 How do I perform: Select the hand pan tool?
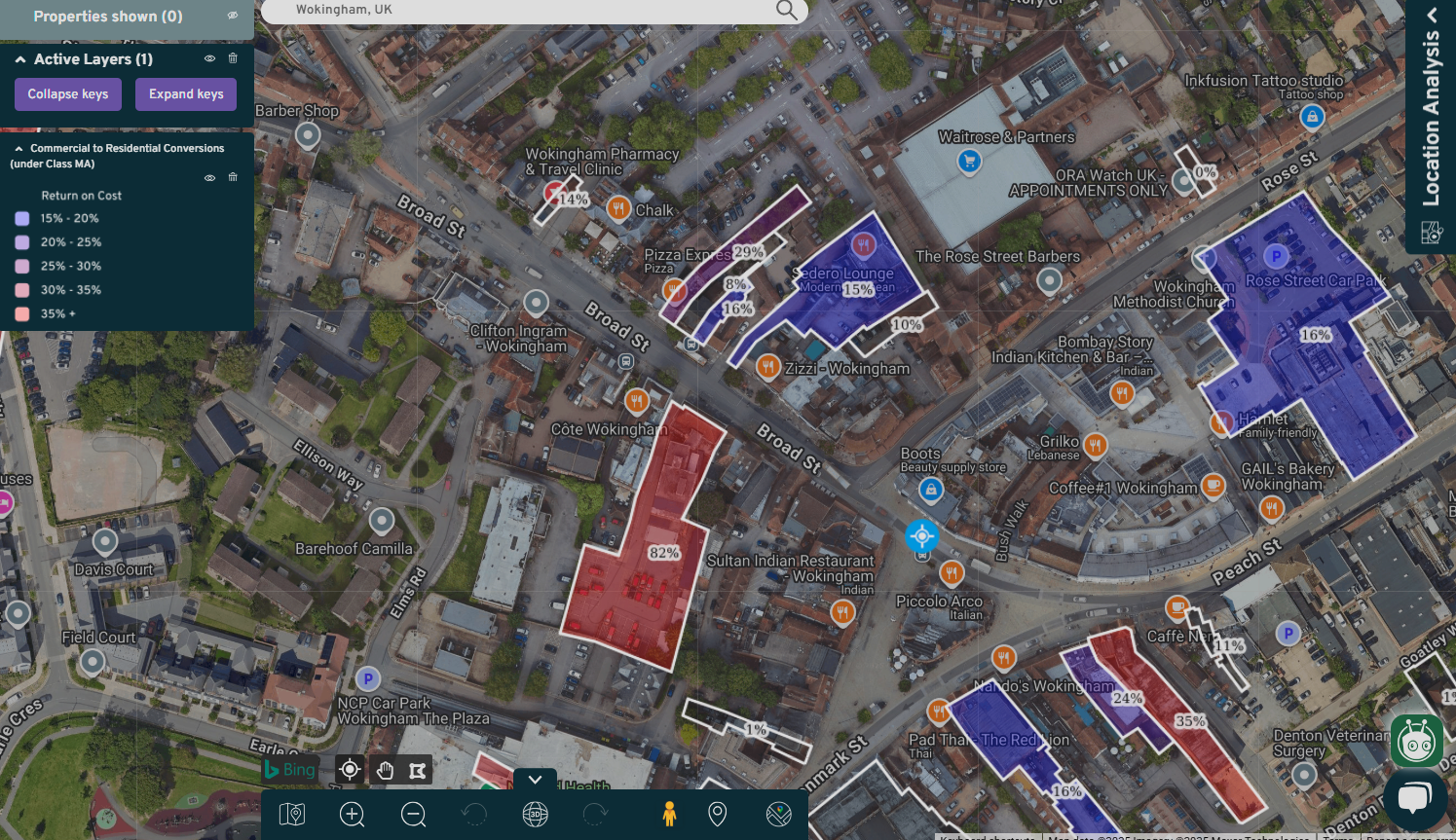(385, 771)
